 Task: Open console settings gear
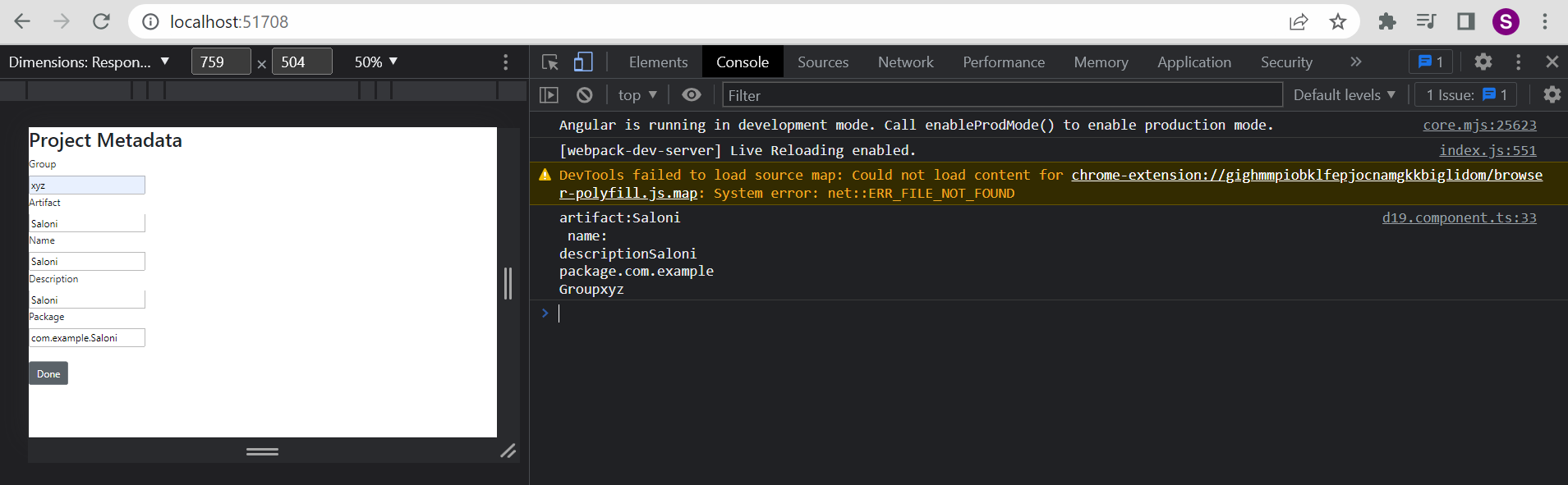point(1552,95)
